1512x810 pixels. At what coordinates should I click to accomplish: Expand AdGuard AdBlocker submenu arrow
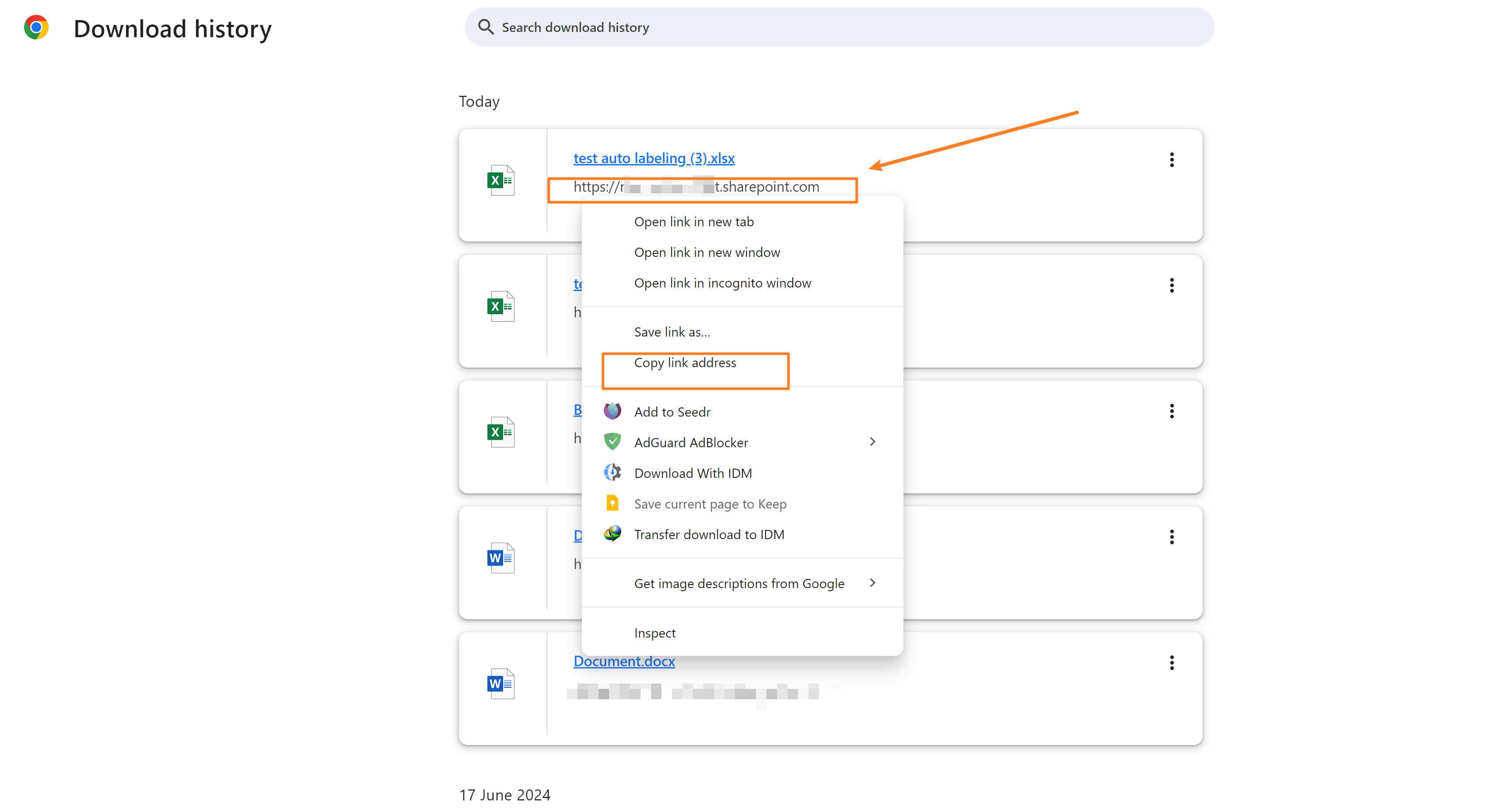tap(872, 442)
